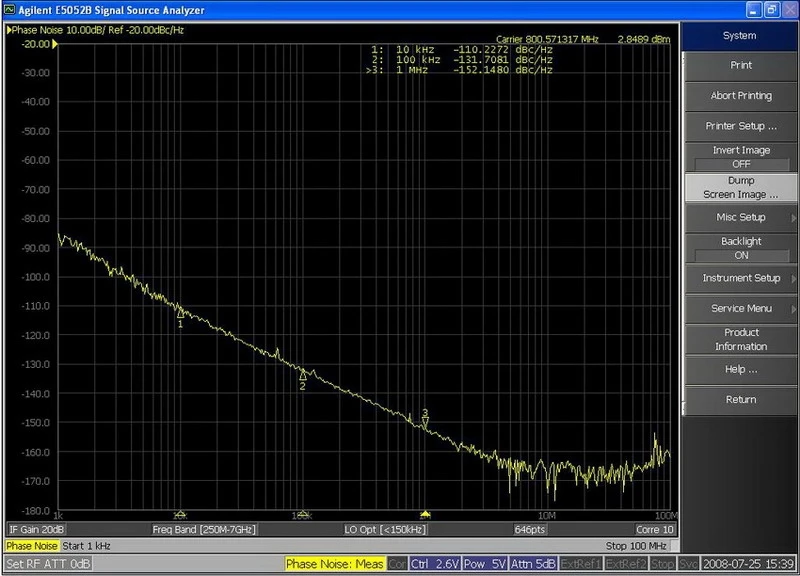Minimize the Signal Source Analyzer window
Viewport: 800px width, 576px height.
[754, 10]
